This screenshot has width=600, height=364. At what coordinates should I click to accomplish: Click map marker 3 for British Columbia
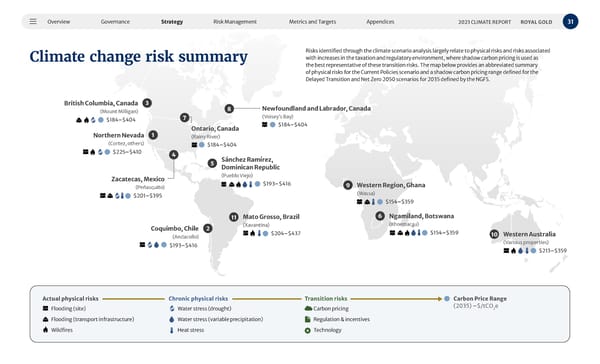tap(147, 103)
